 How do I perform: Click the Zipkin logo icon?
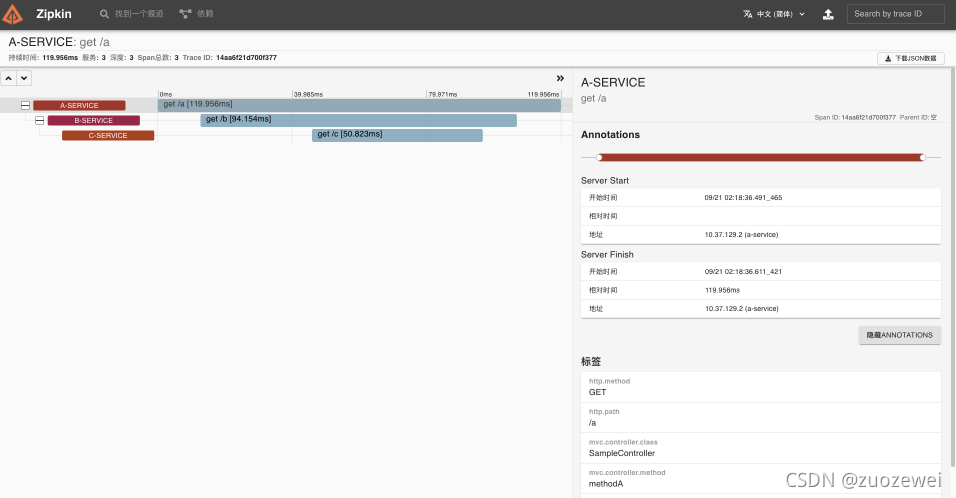tap(12, 15)
